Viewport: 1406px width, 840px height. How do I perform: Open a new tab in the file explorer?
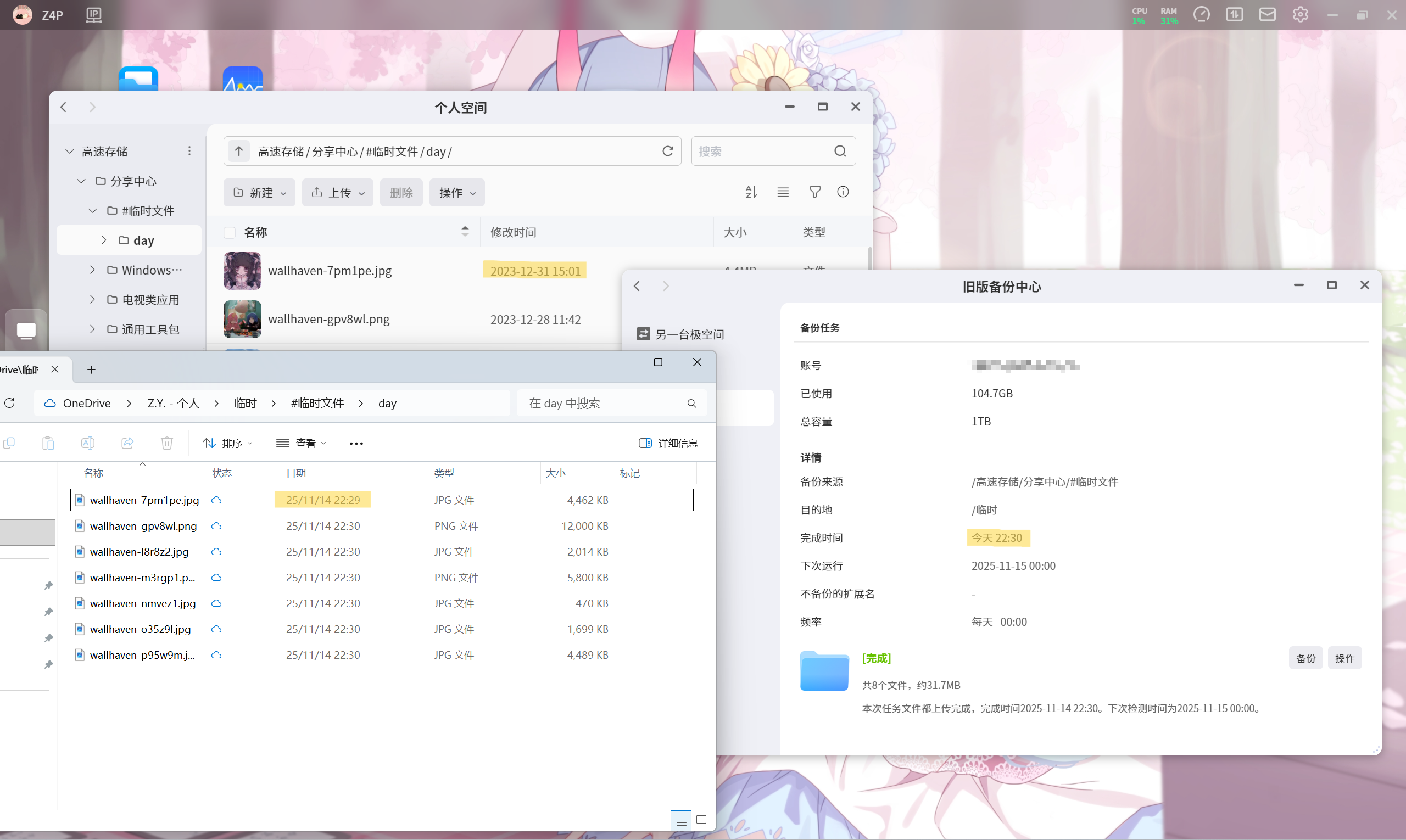[91, 369]
